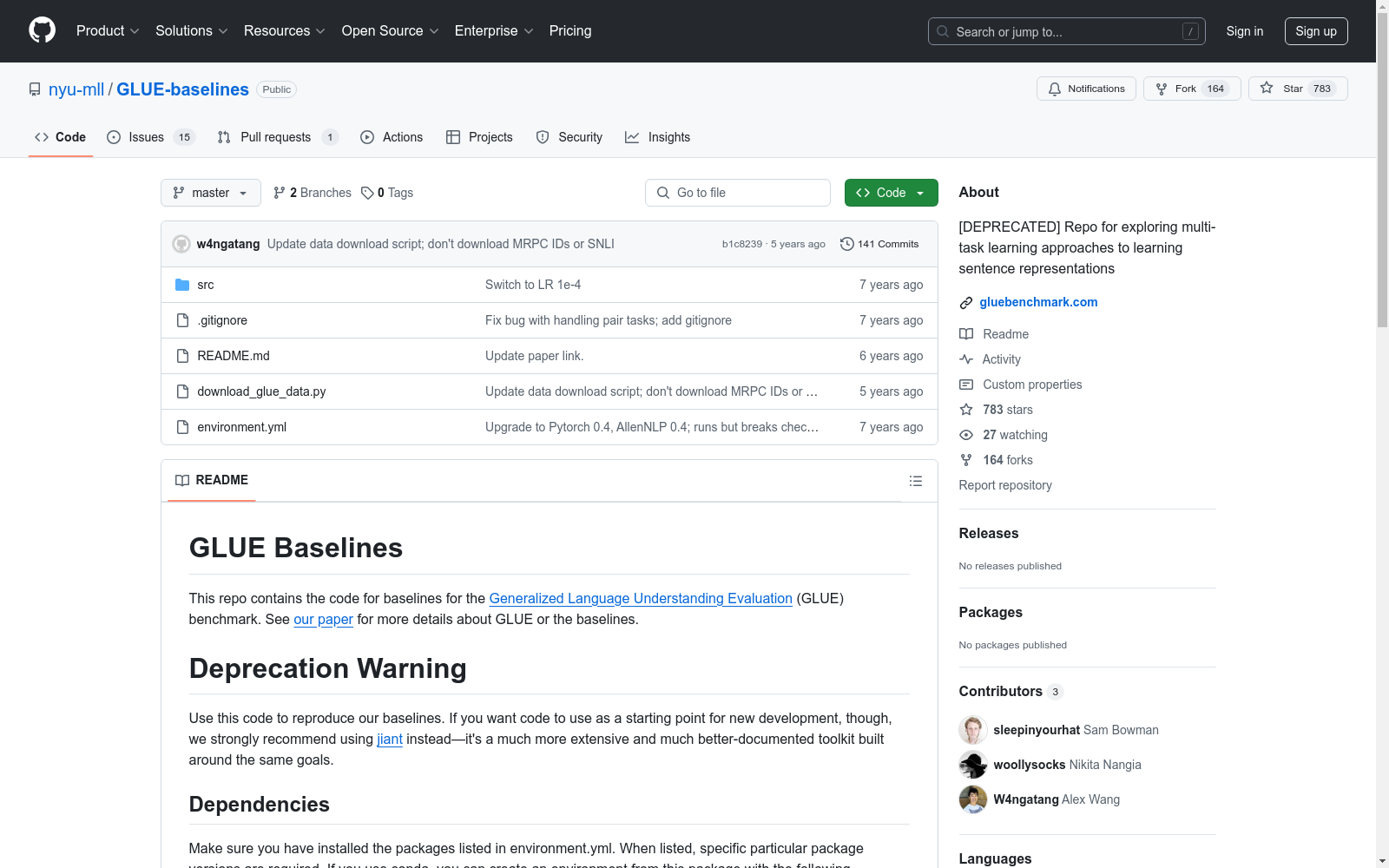Switch to the Code tab

tap(61, 137)
